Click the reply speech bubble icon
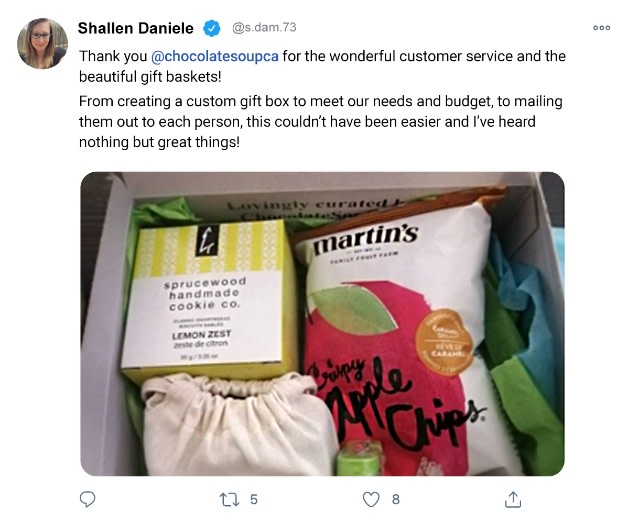 87,499
